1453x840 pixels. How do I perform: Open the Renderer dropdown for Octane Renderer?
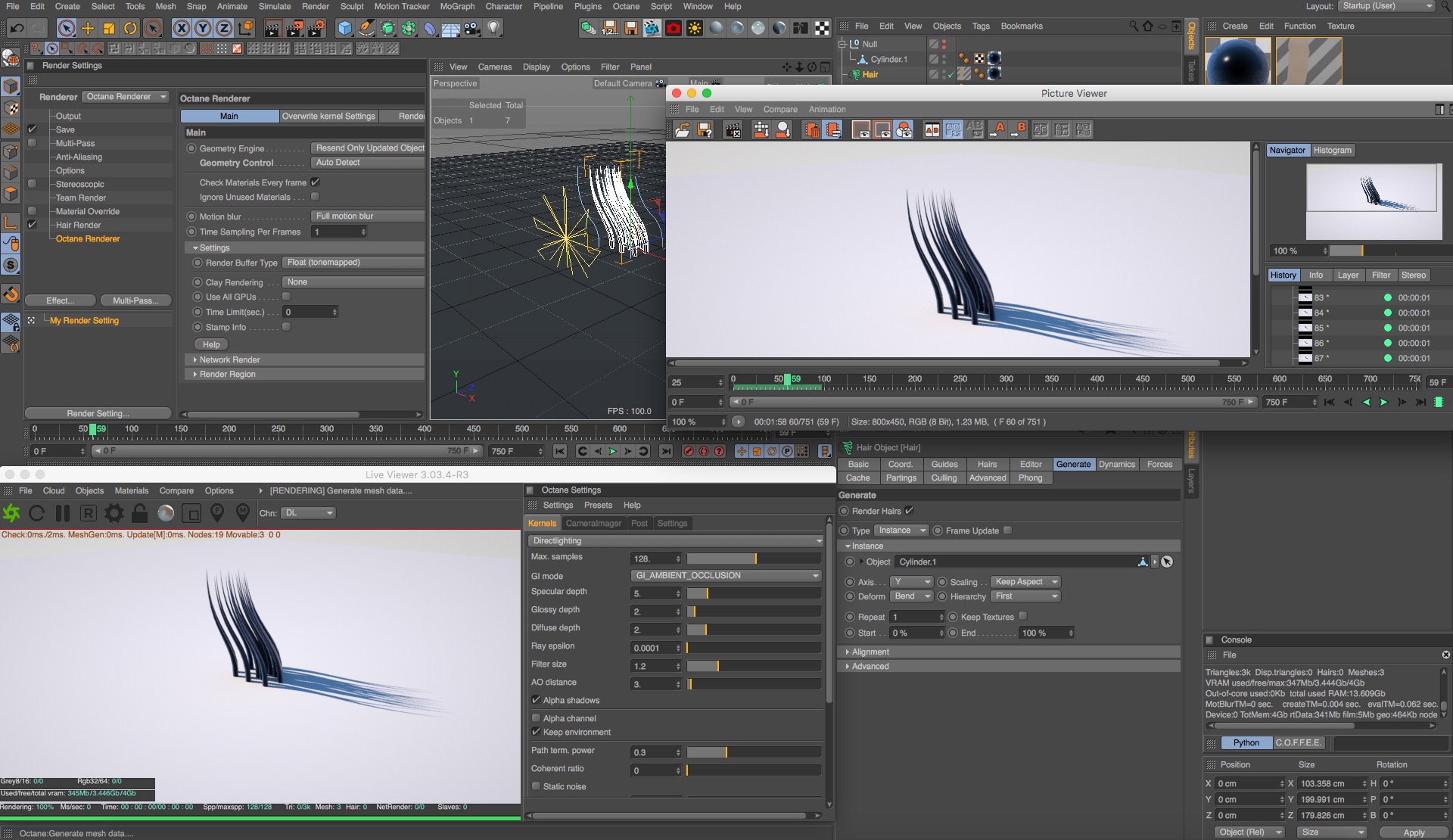pyautogui.click(x=126, y=97)
